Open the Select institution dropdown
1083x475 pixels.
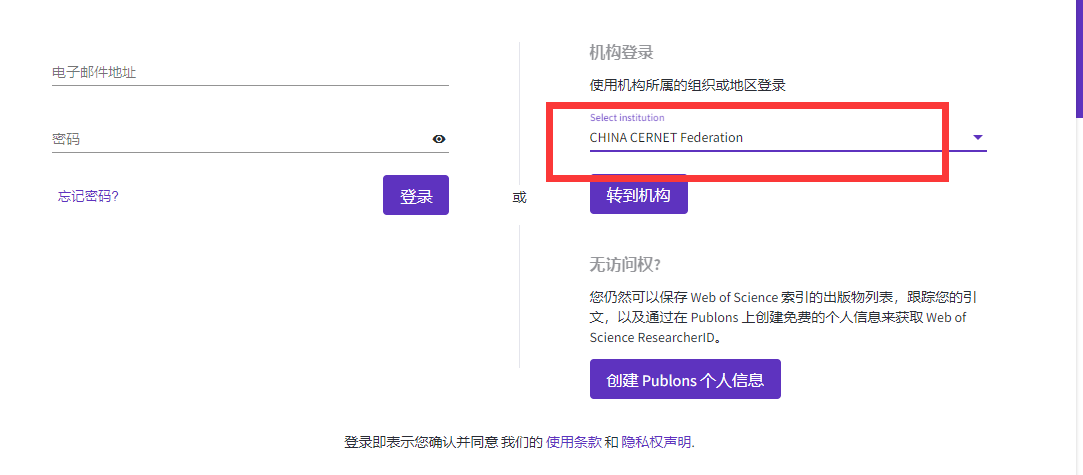pyautogui.click(x=787, y=137)
